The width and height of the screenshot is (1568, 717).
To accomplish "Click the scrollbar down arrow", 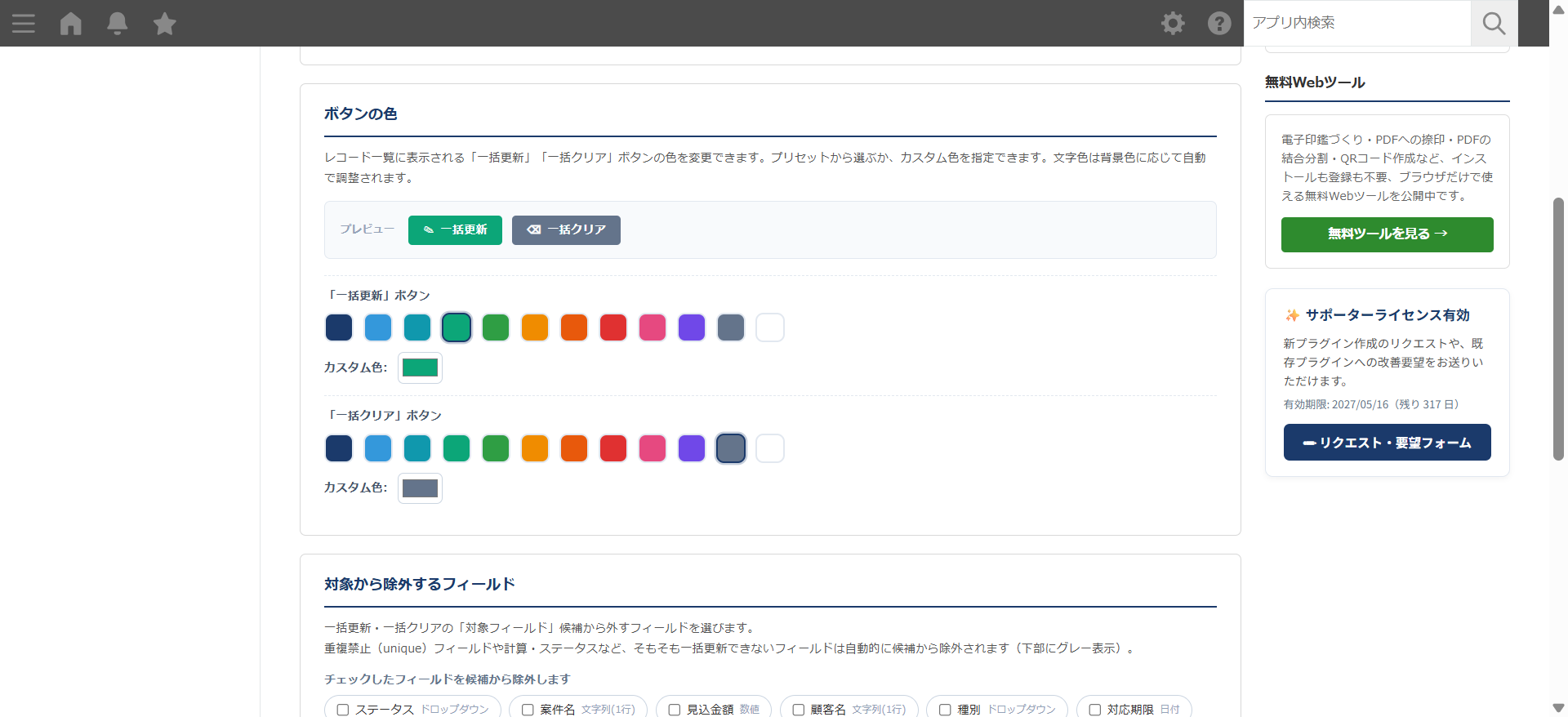I will [x=1558, y=708].
